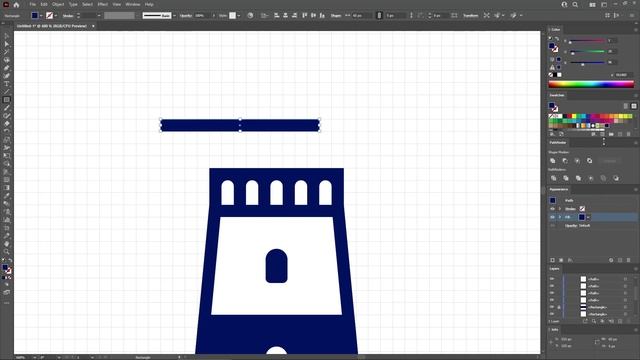Open the Swatches panel tab
640x360 pixels.
[x=557, y=95]
